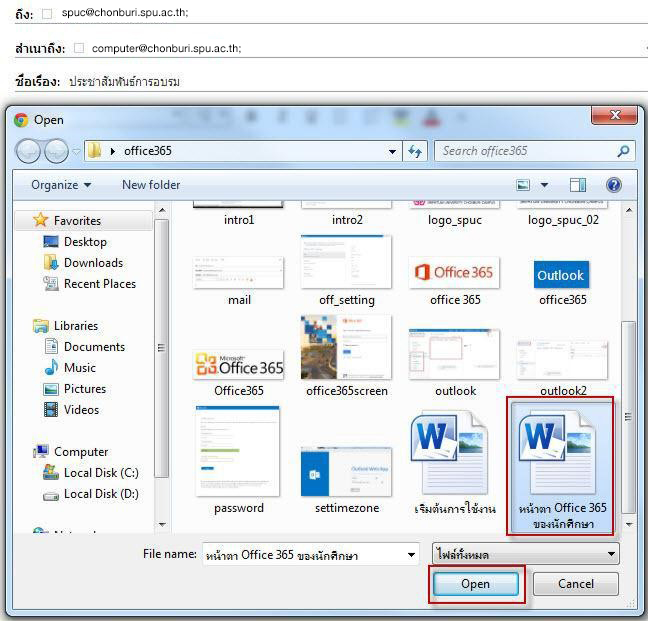Select the settimezone image file
Image resolution: width=648 pixels, height=621 pixels.
pyautogui.click(x=347, y=481)
